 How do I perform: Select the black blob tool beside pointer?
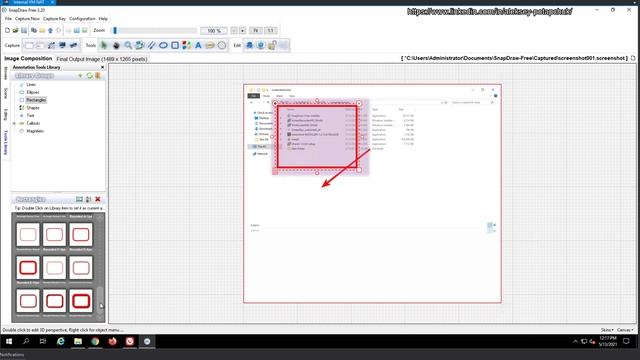tap(116, 45)
